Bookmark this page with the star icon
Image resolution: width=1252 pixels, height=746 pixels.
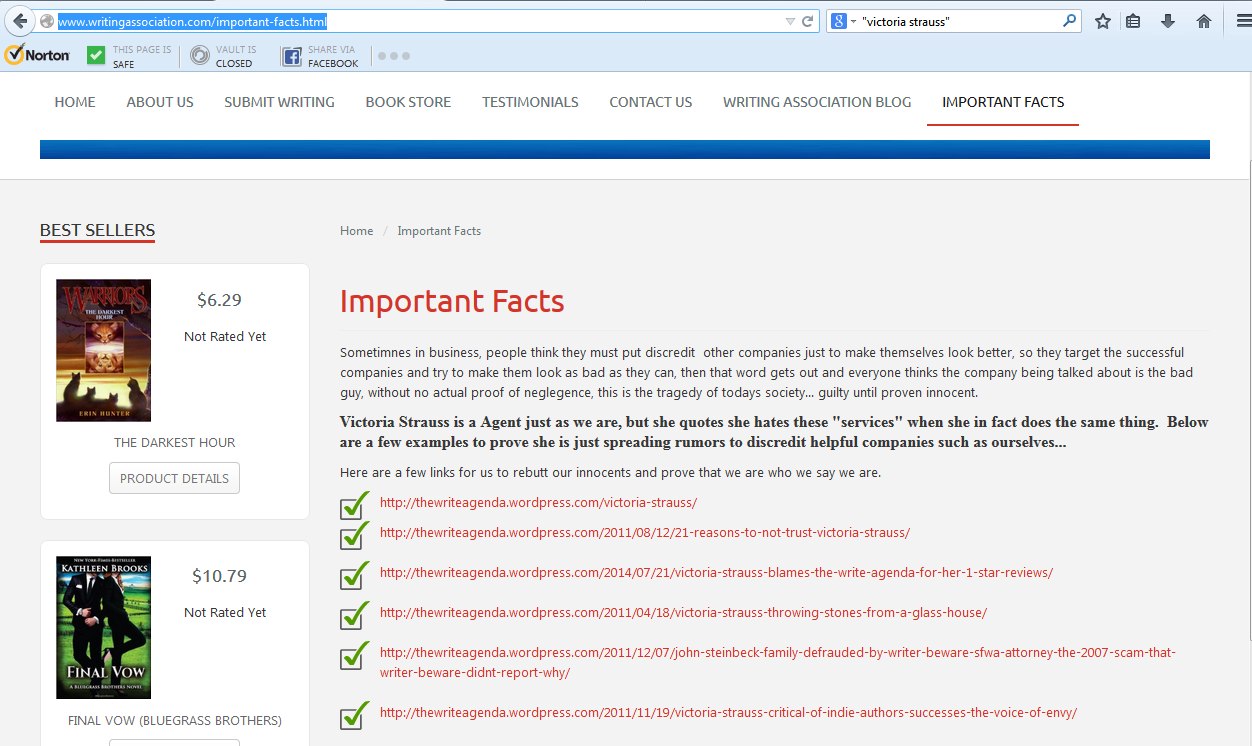tap(1102, 21)
